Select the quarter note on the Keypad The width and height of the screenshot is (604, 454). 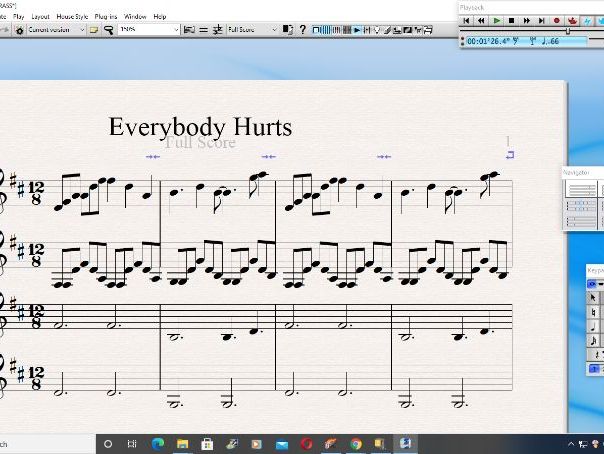click(593, 326)
